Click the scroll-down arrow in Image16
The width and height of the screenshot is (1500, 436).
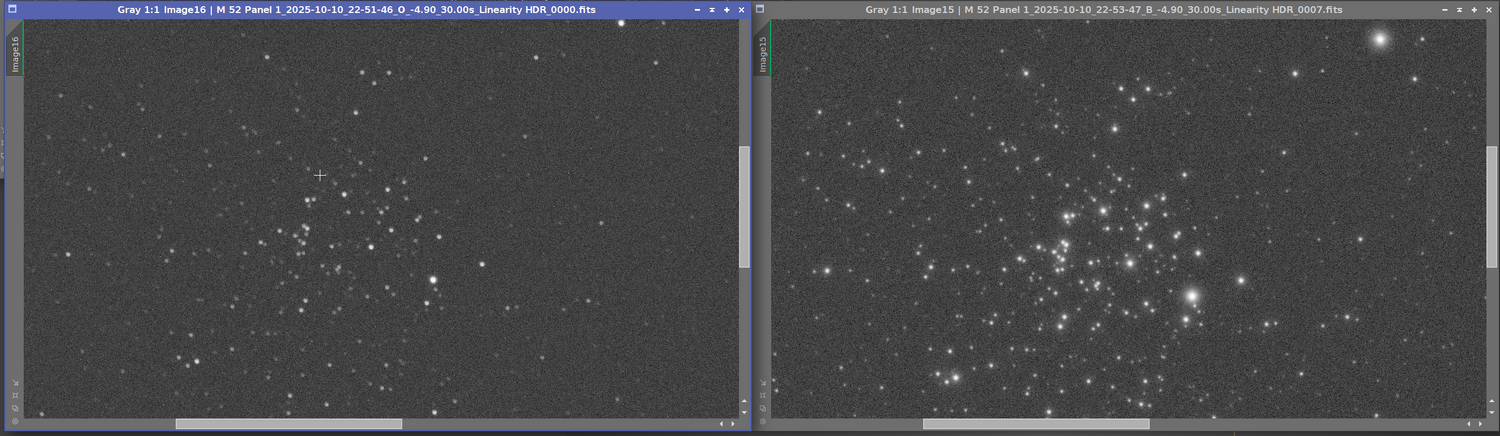point(744,412)
